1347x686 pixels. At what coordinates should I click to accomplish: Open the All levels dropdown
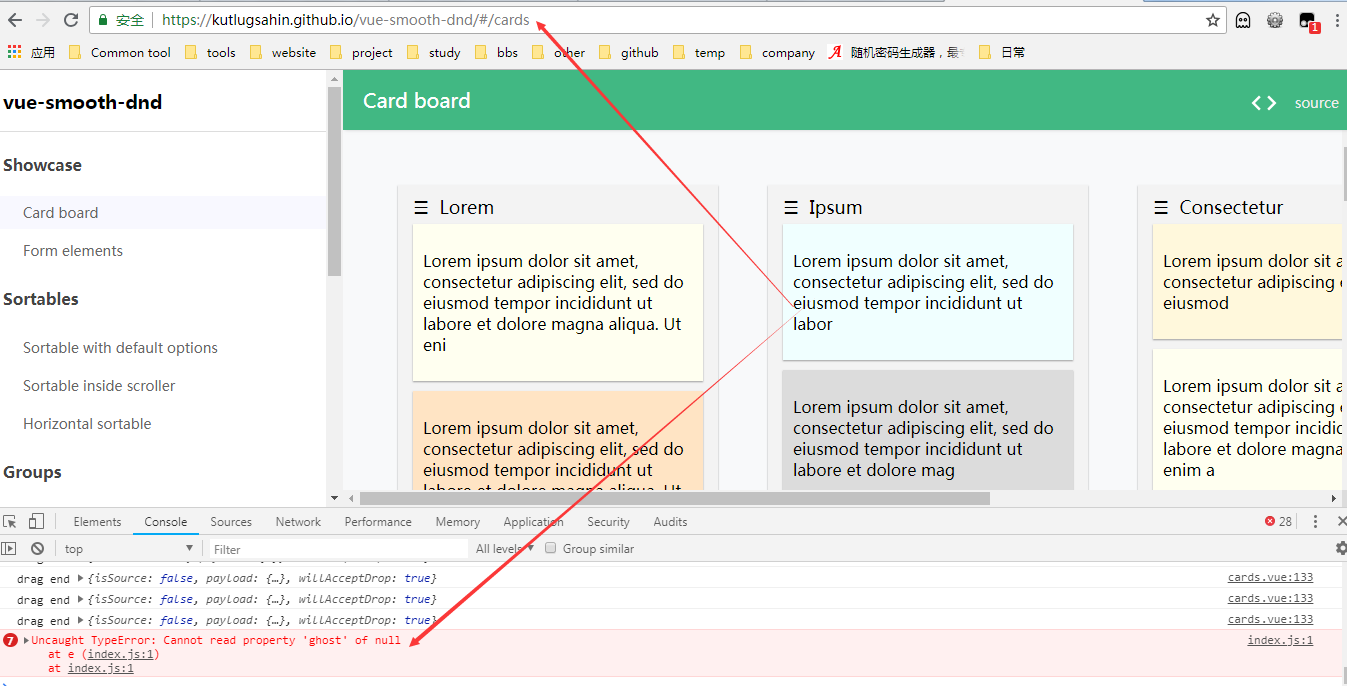coord(505,548)
